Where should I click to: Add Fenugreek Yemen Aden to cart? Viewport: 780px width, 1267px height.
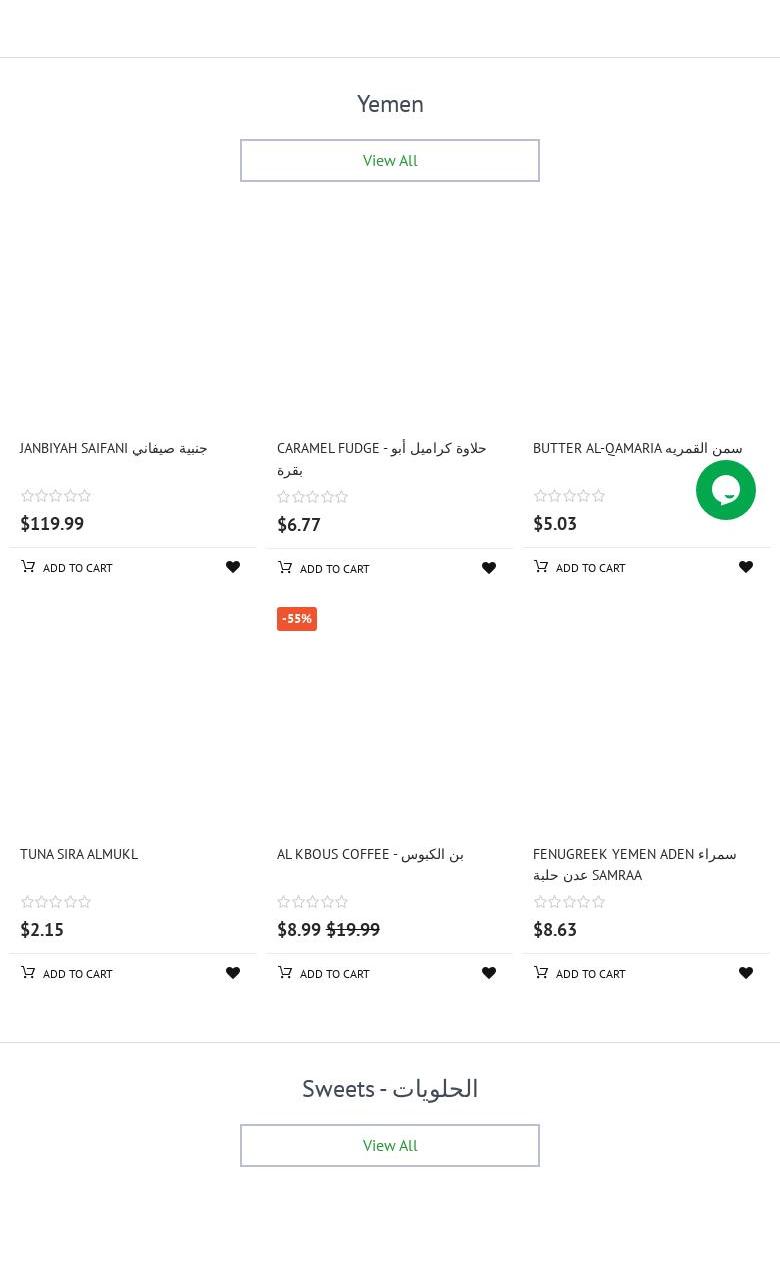[580, 973]
